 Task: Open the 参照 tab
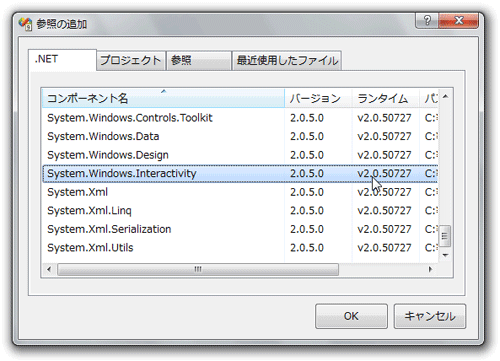[x=199, y=60]
